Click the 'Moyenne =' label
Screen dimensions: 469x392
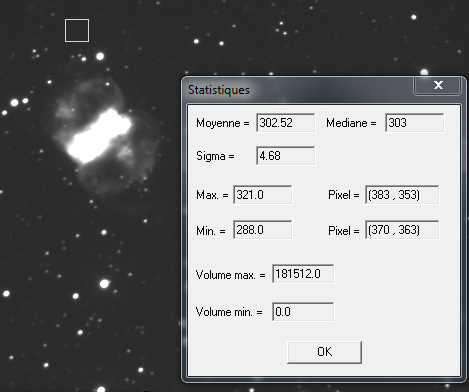tap(223, 123)
